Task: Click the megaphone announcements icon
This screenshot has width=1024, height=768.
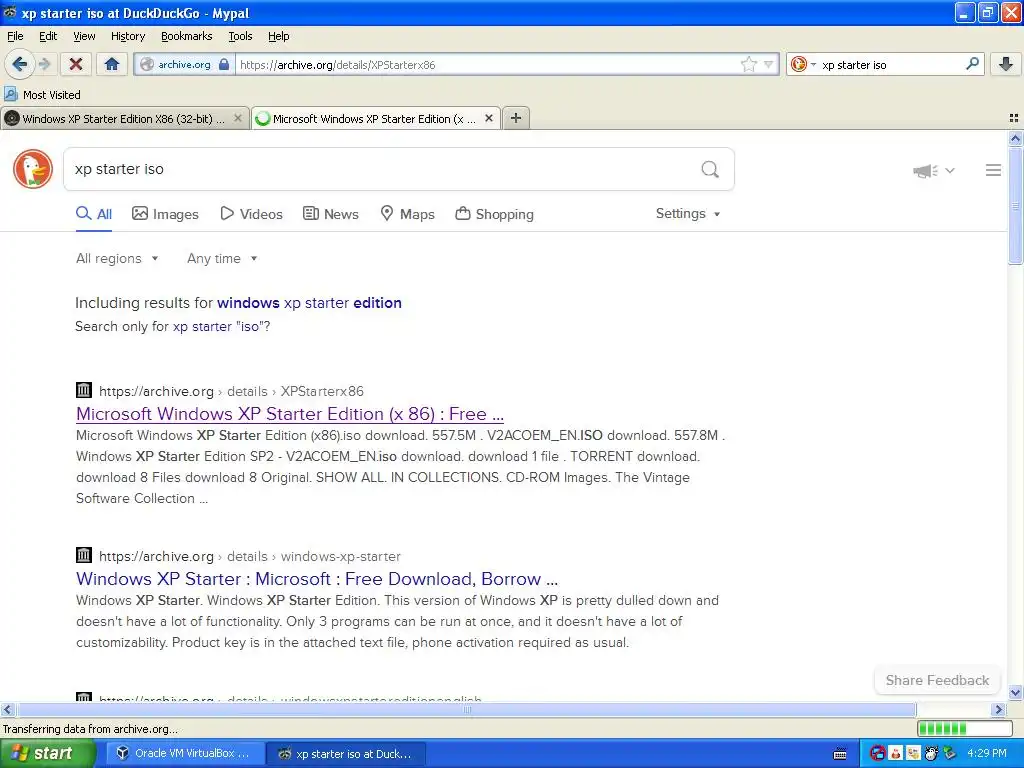Action: tap(925, 170)
